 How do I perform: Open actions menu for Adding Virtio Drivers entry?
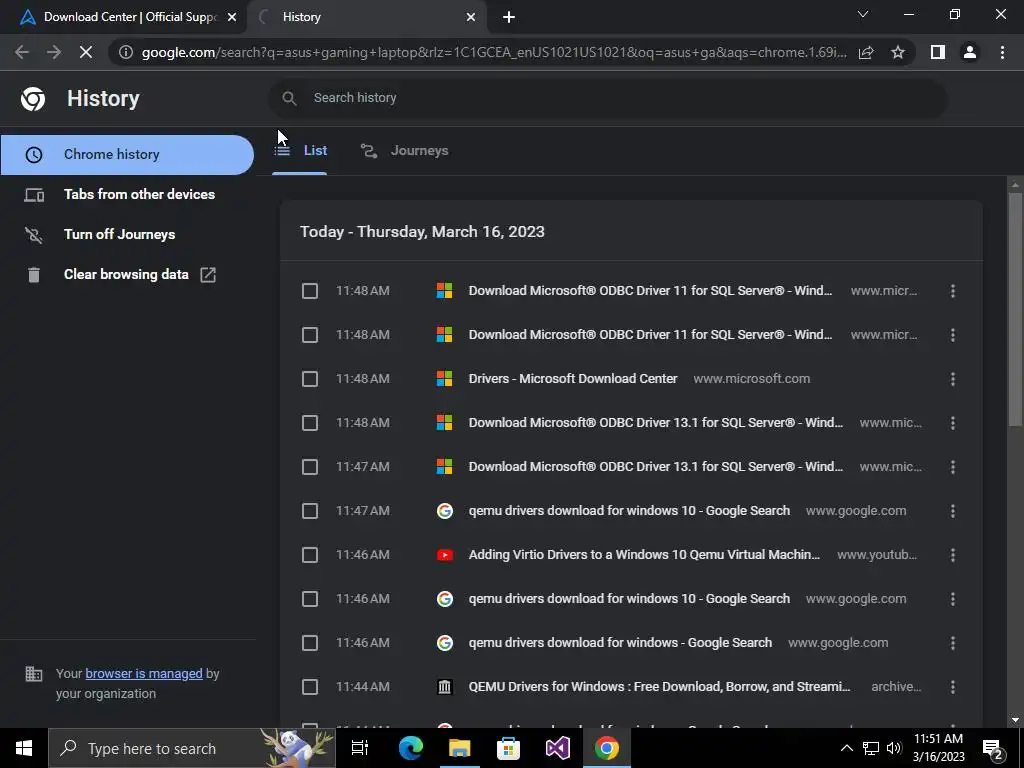[953, 555]
